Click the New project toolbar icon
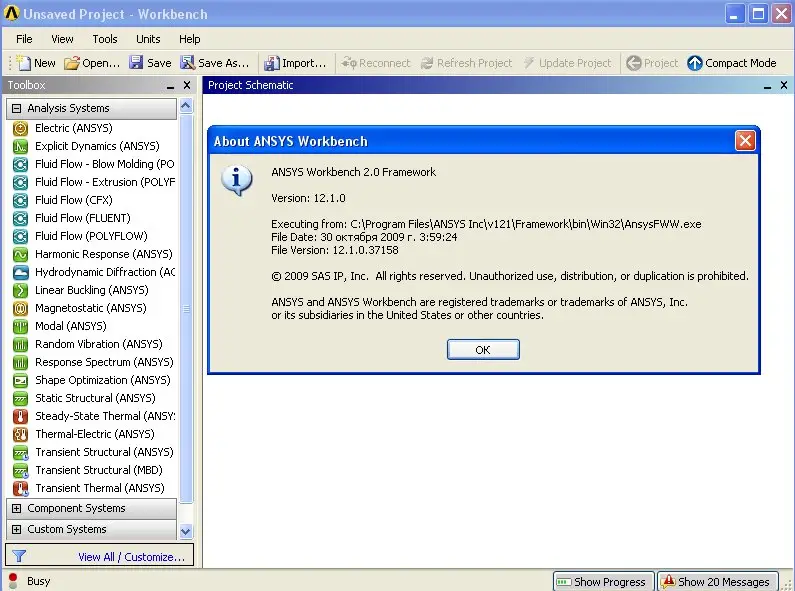This screenshot has height=591, width=795. [x=23, y=63]
